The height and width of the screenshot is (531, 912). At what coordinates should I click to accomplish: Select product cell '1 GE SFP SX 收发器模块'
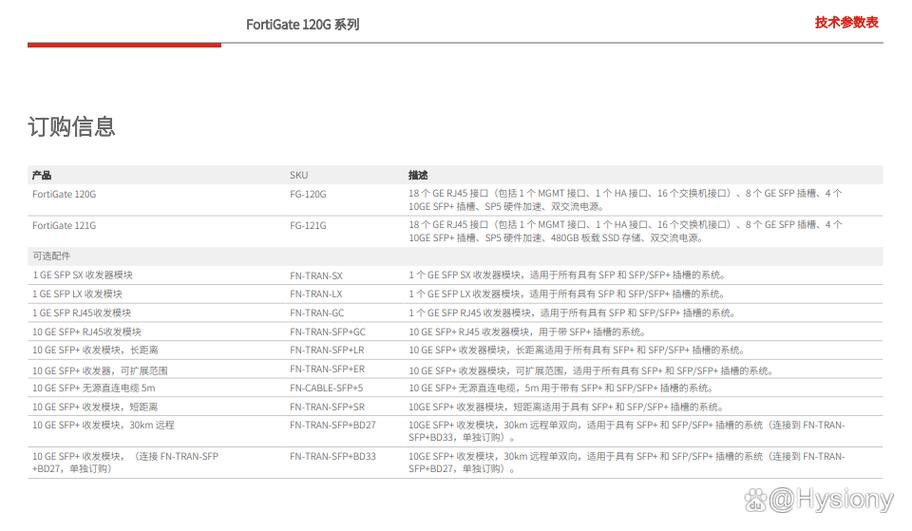pos(82,275)
